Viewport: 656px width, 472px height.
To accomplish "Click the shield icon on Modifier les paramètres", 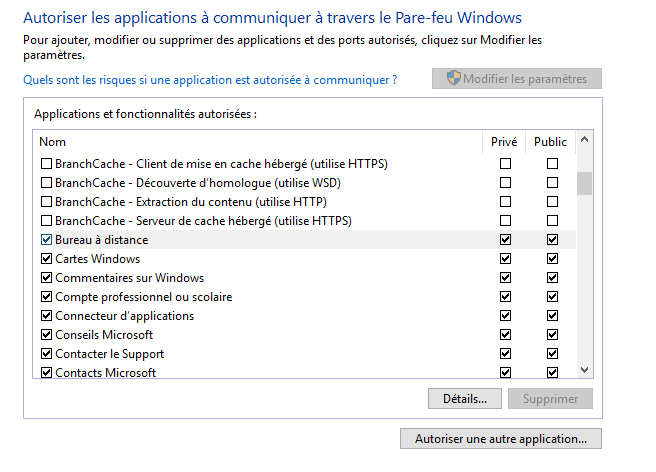I will [x=454, y=78].
